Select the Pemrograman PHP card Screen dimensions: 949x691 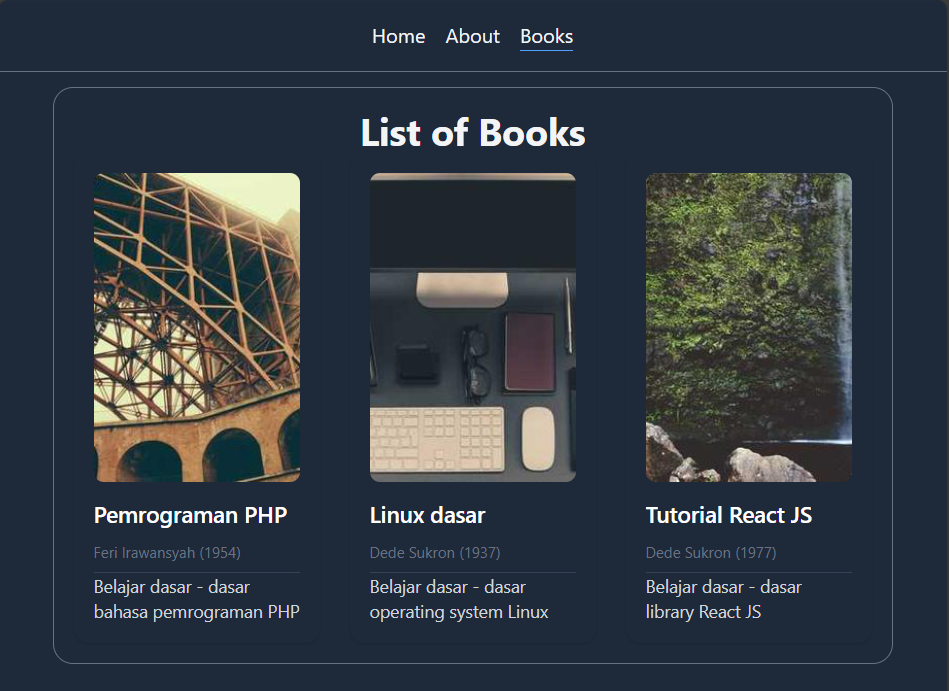click(196, 400)
